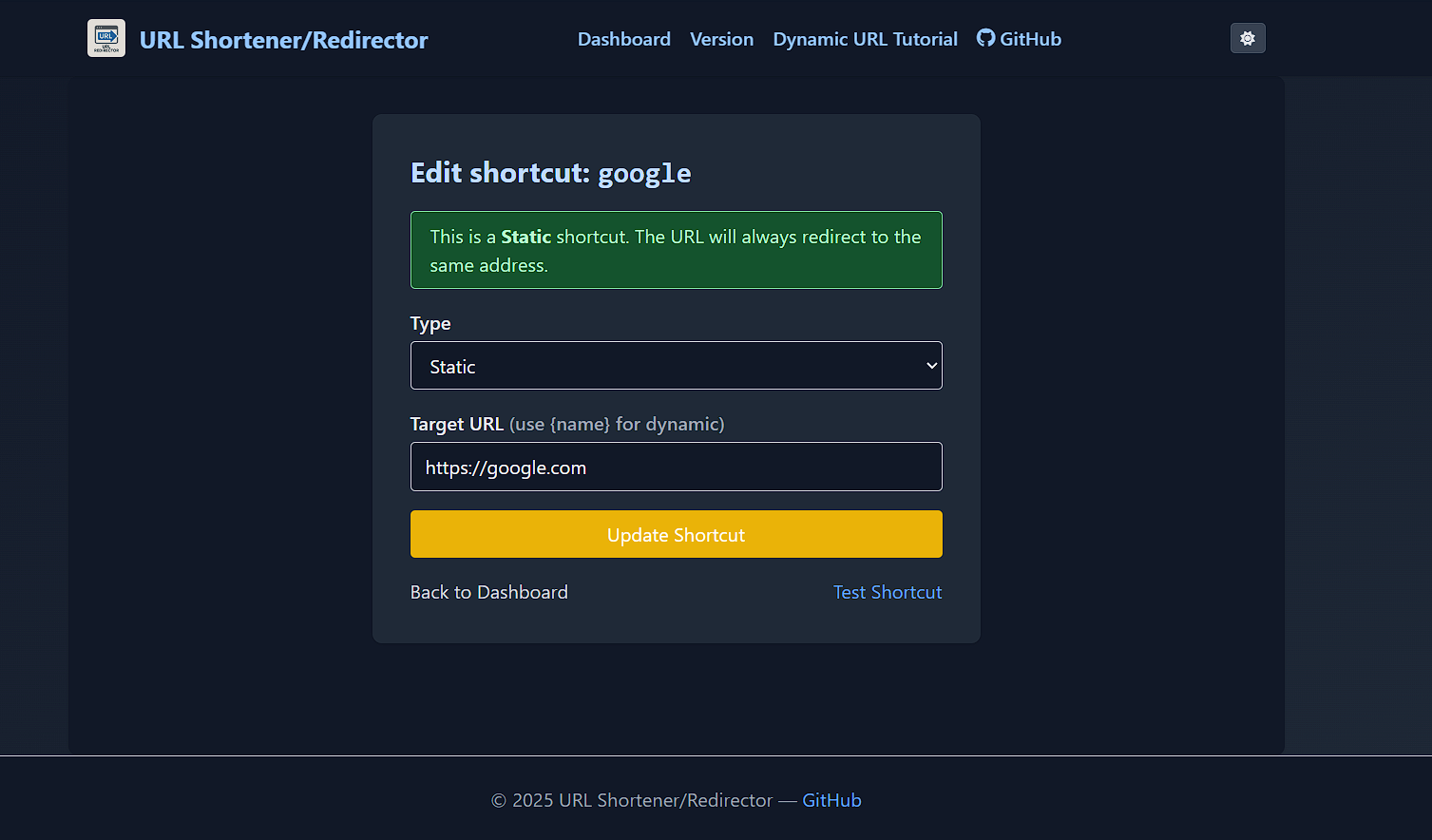Expand the Type dropdown set to Static
This screenshot has height=840, width=1432.
677,366
